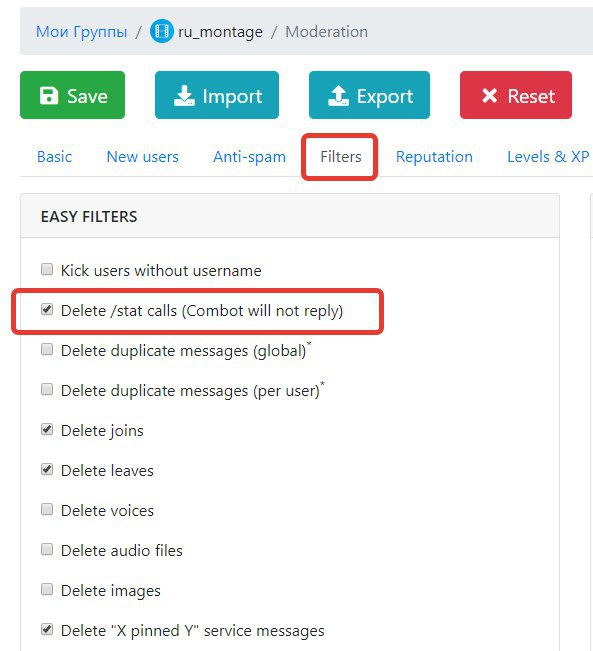Uncheck Delete /stat calls checkbox
Image resolution: width=593 pixels, height=651 pixels.
(47, 309)
